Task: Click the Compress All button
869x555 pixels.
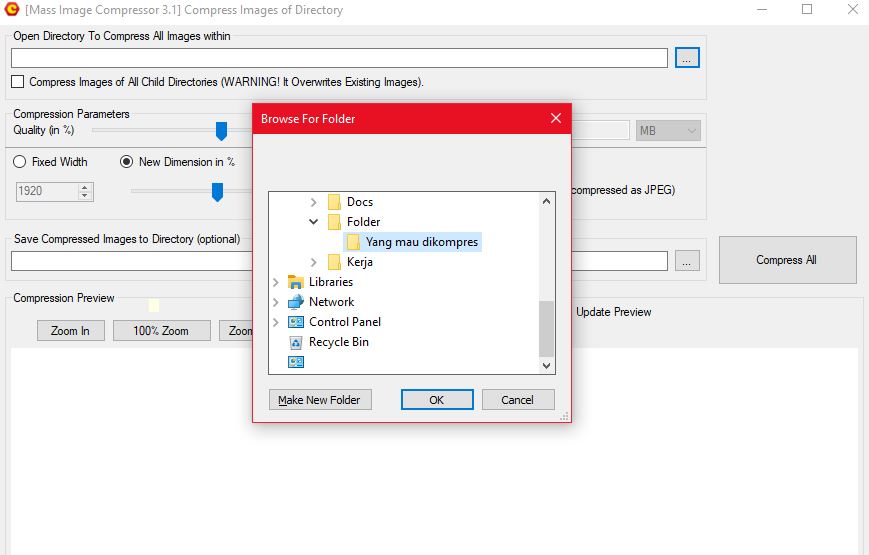Action: tap(788, 260)
